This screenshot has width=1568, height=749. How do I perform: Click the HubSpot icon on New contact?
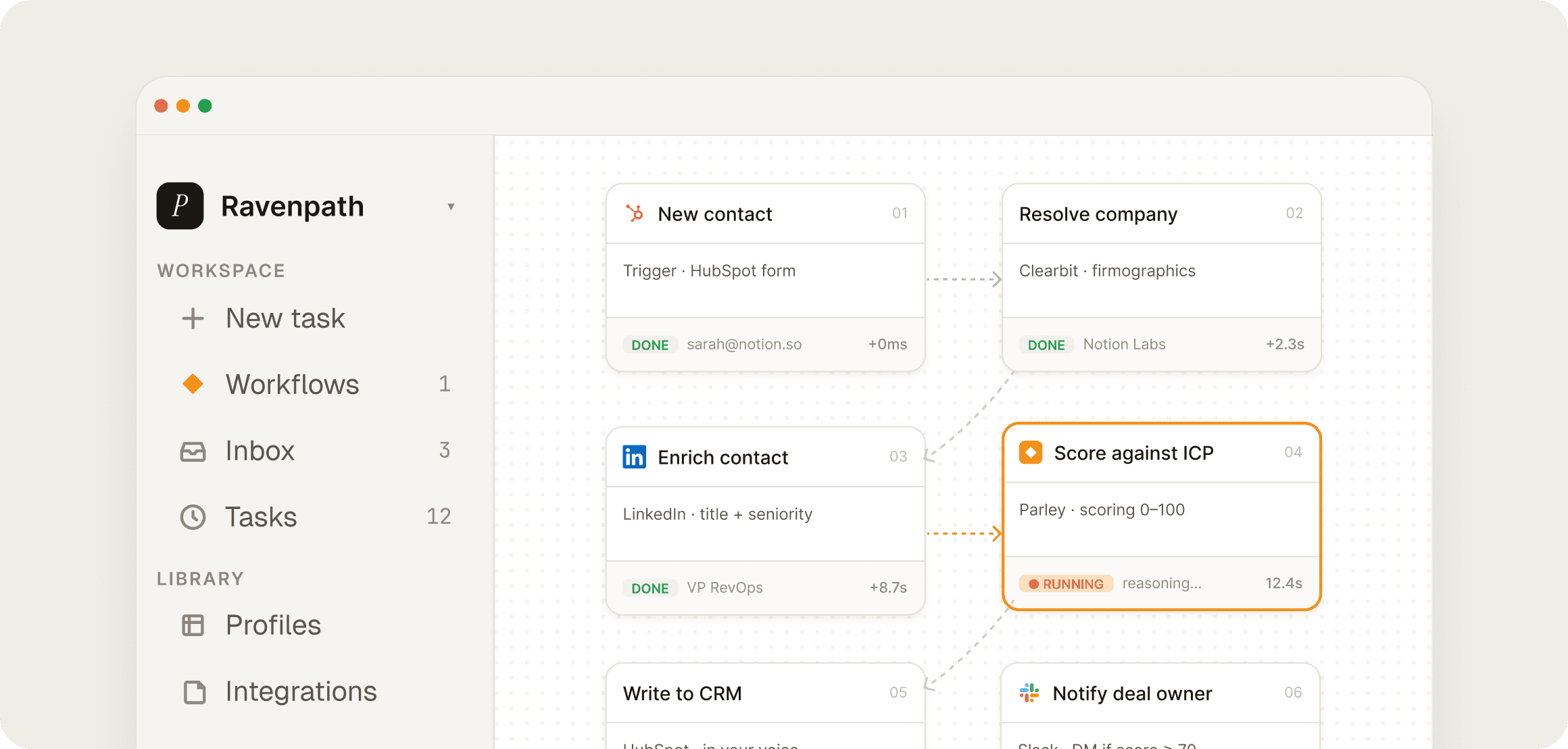[x=634, y=214]
